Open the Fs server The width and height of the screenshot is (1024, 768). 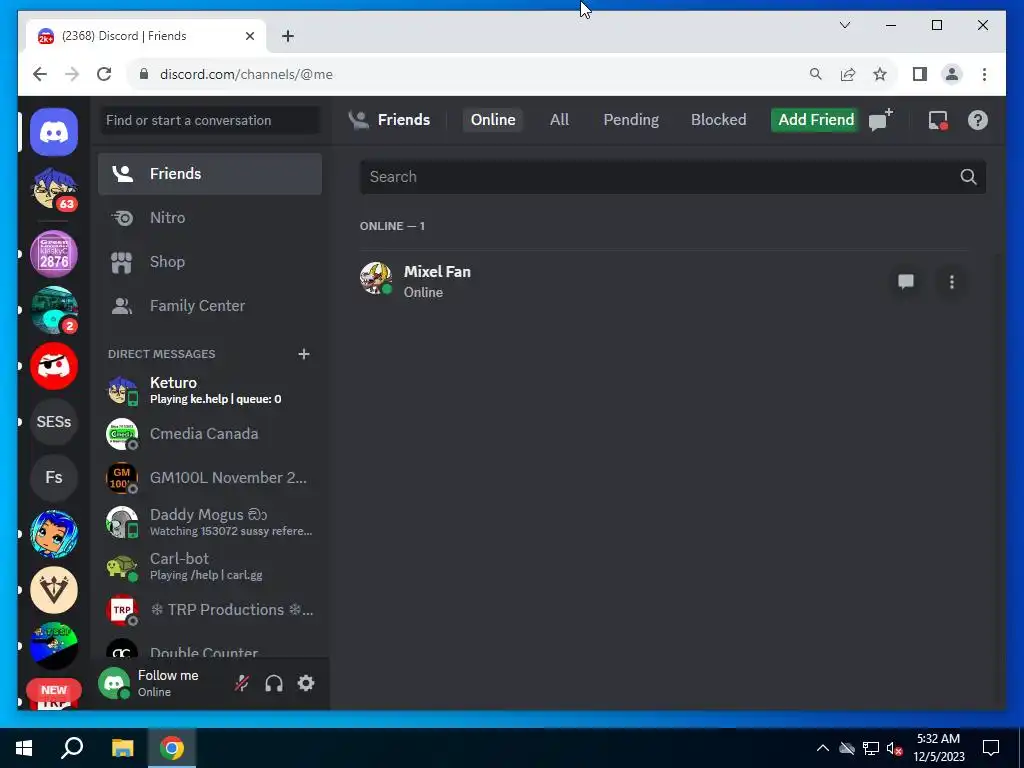54,477
